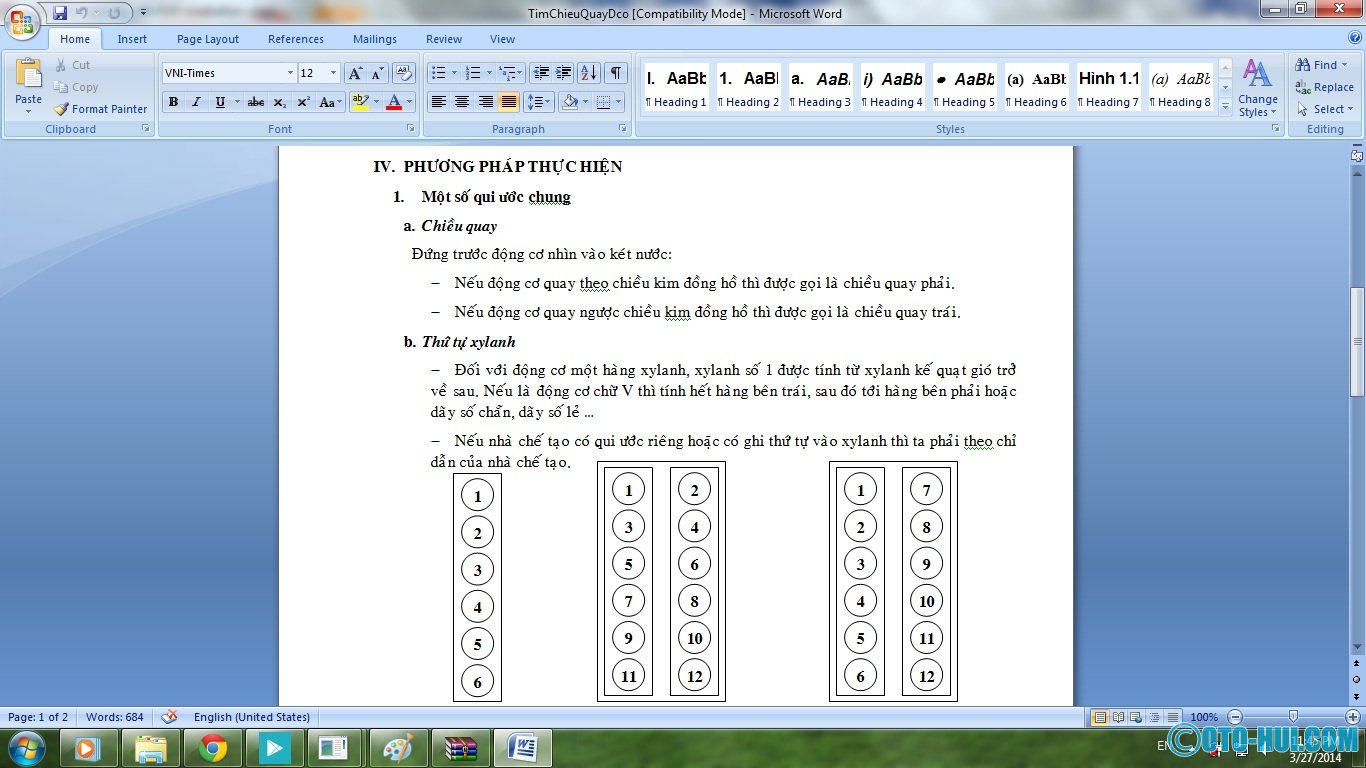1366x768 pixels.
Task: Click the Paste icon
Action: pyautogui.click(x=29, y=73)
